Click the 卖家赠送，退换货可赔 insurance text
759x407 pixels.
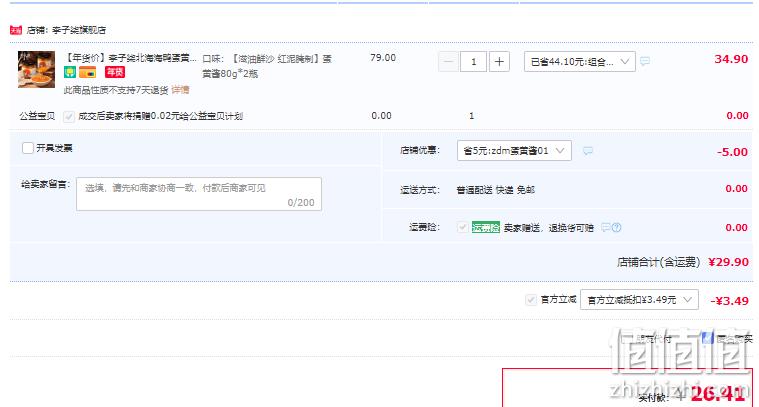(x=548, y=227)
